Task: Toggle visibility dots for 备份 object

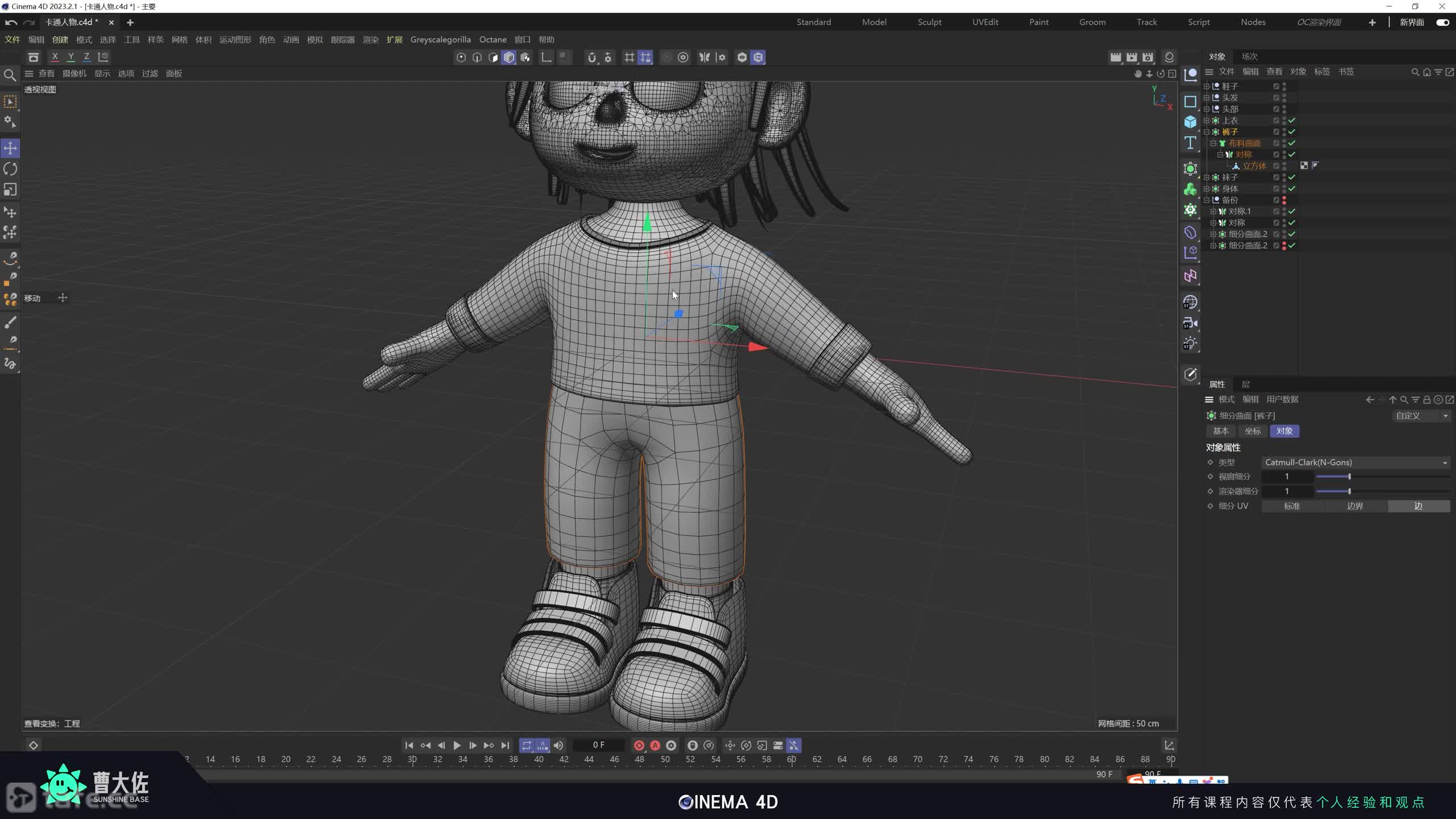Action: [1284, 200]
